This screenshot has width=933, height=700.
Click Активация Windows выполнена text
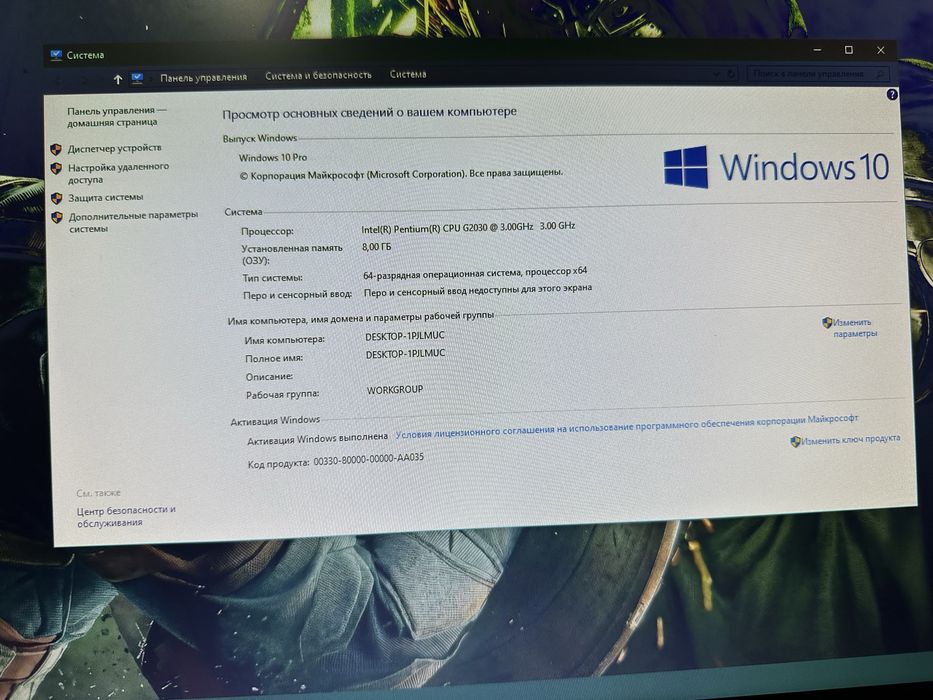[x=317, y=439]
